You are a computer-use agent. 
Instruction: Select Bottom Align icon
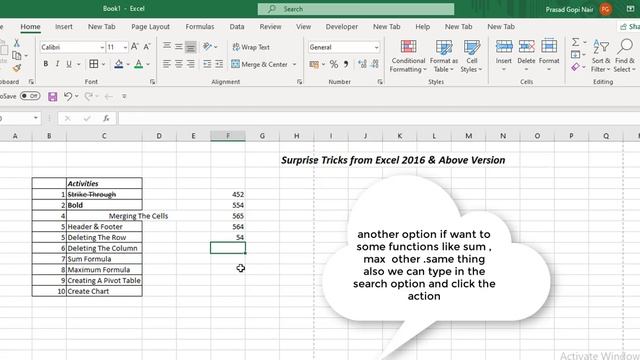tap(191, 47)
